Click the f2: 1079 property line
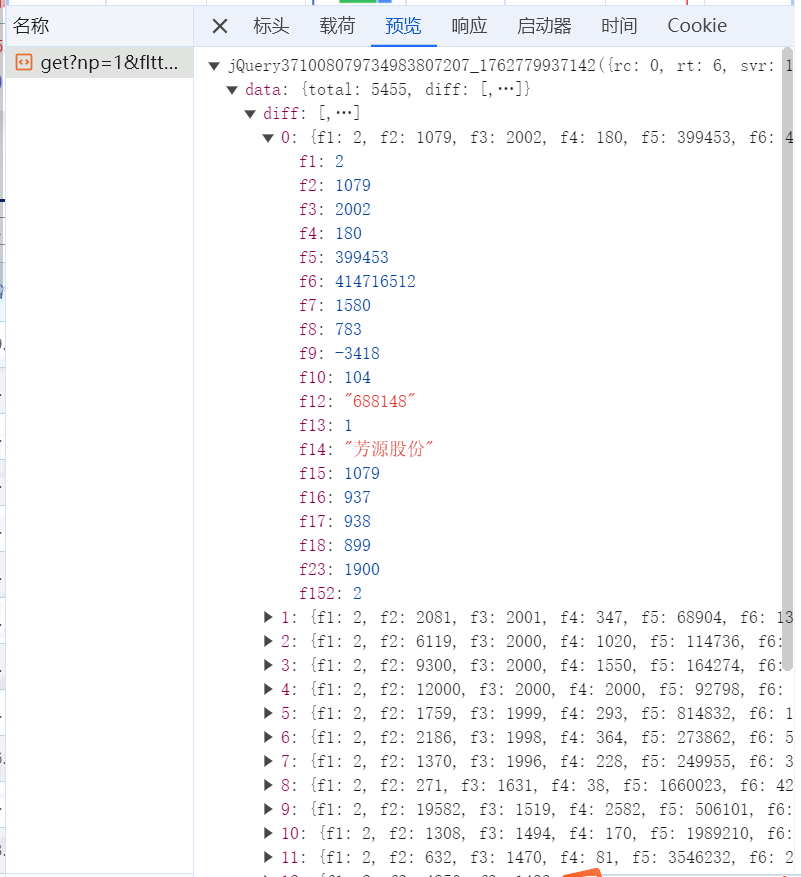 click(x=334, y=186)
